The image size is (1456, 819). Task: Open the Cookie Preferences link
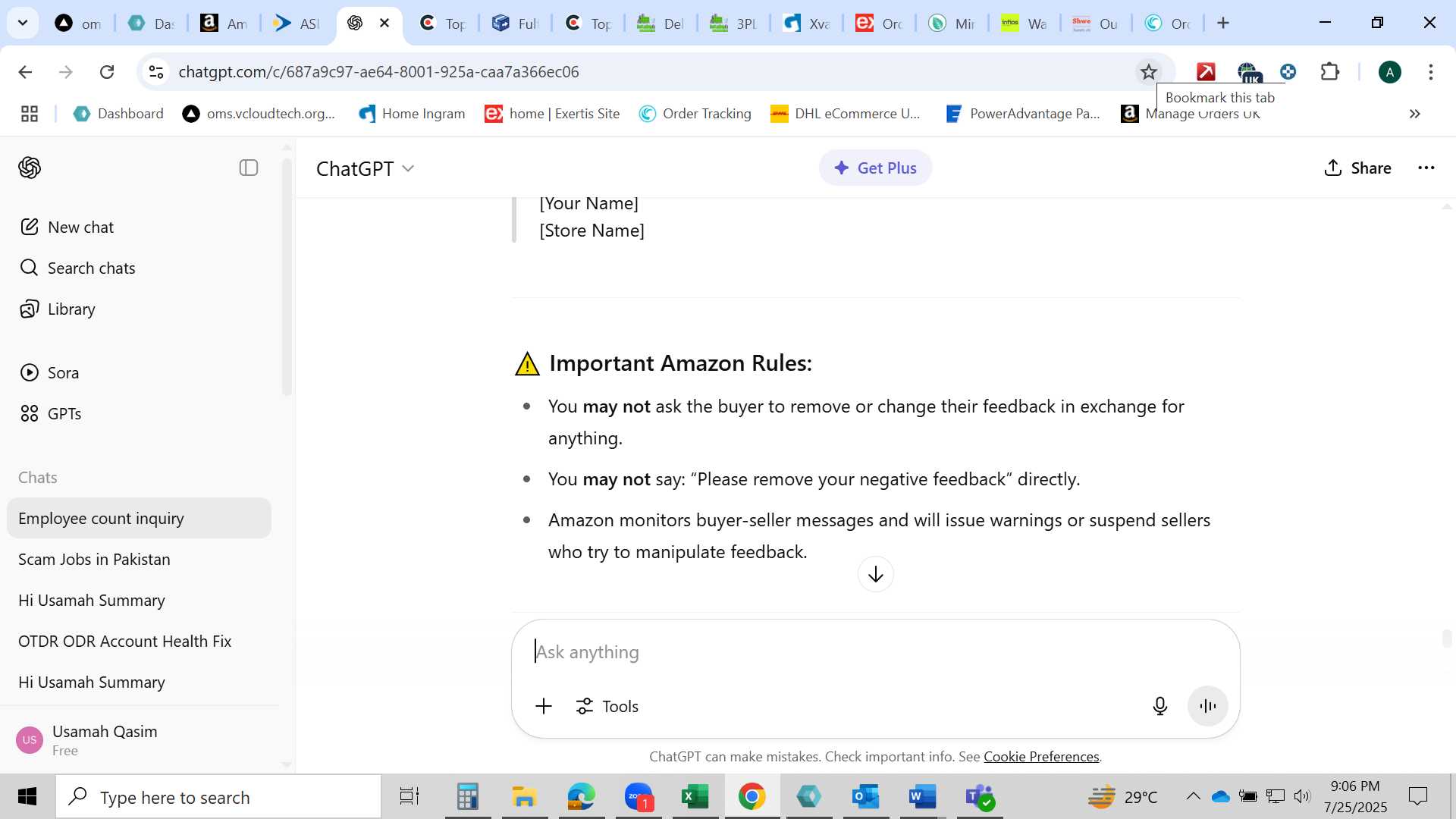[1041, 756]
